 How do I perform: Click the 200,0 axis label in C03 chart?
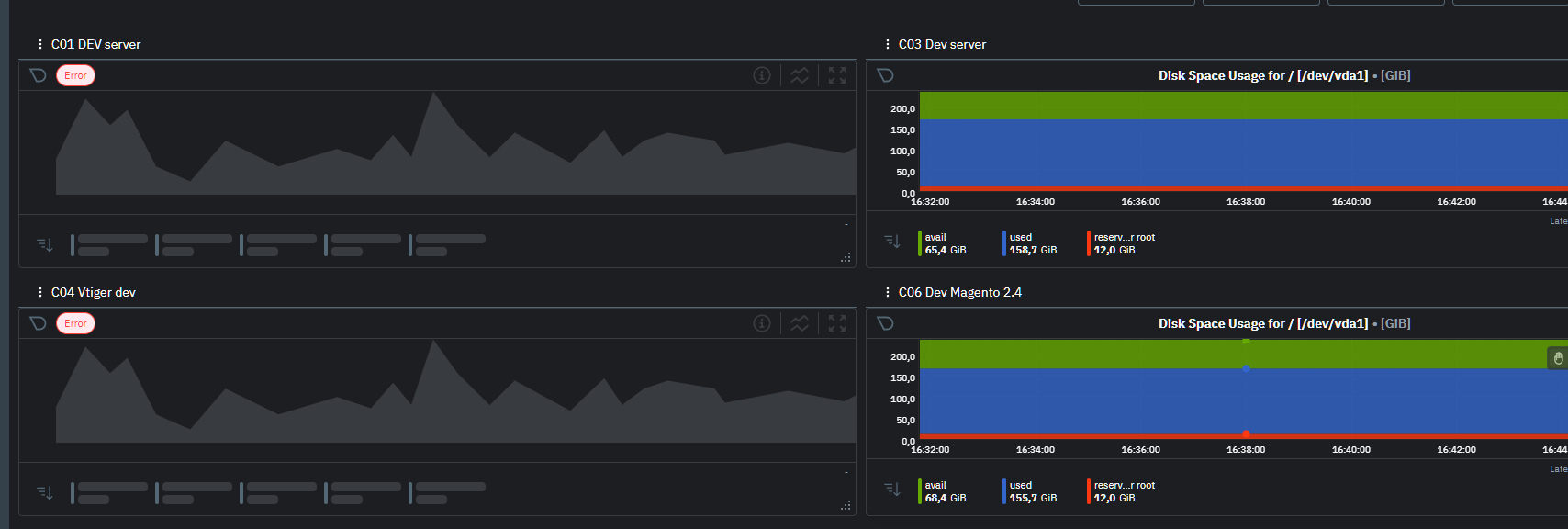click(x=902, y=108)
